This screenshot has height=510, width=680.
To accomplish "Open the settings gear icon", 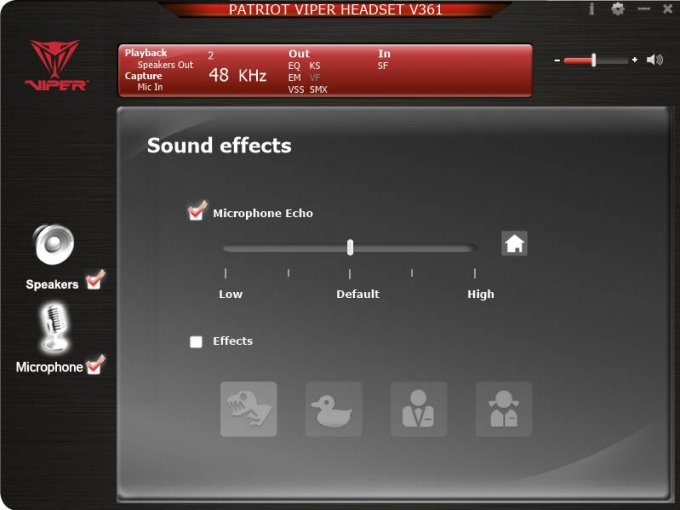I will click(618, 9).
